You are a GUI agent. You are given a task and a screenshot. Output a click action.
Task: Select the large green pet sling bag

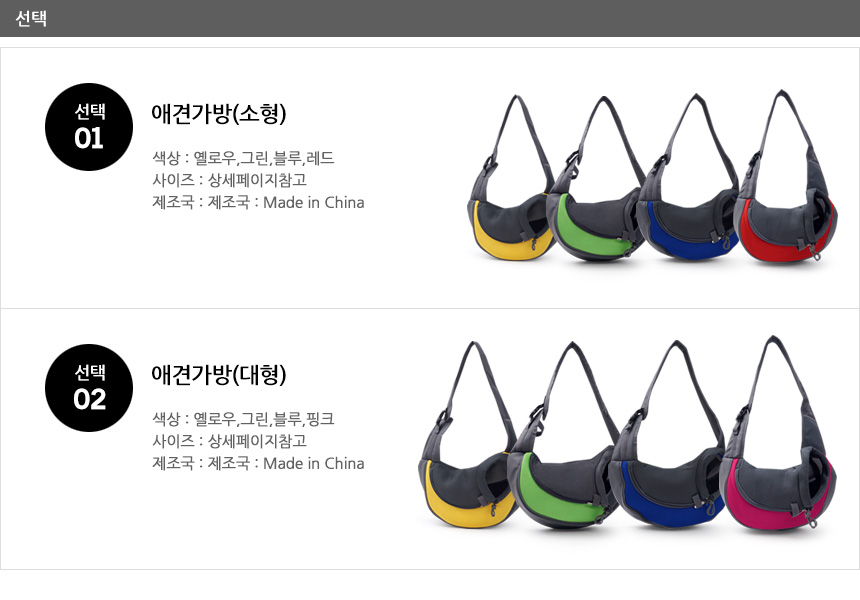click(563, 435)
